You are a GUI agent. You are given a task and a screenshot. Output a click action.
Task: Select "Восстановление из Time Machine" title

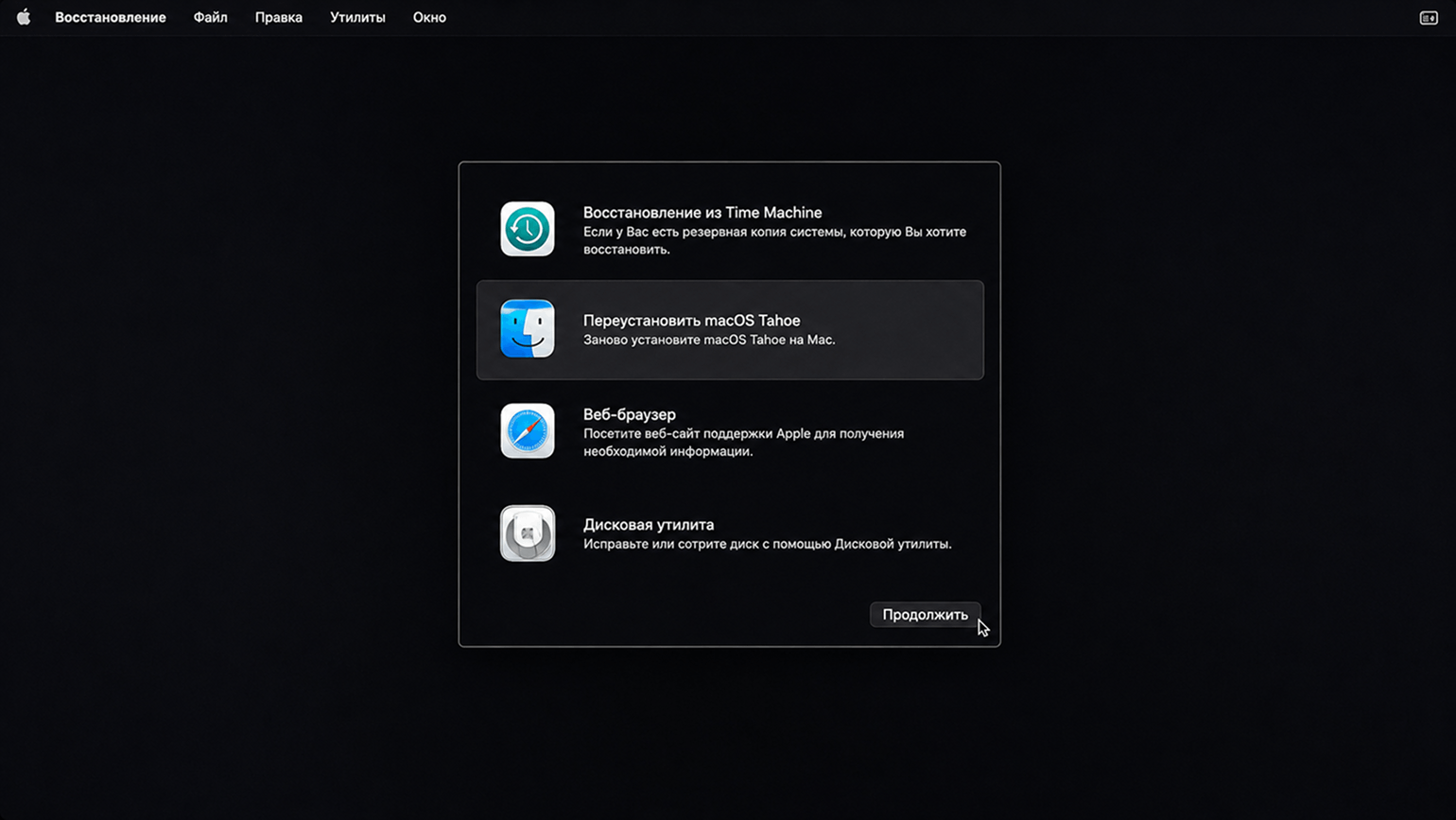(x=702, y=213)
